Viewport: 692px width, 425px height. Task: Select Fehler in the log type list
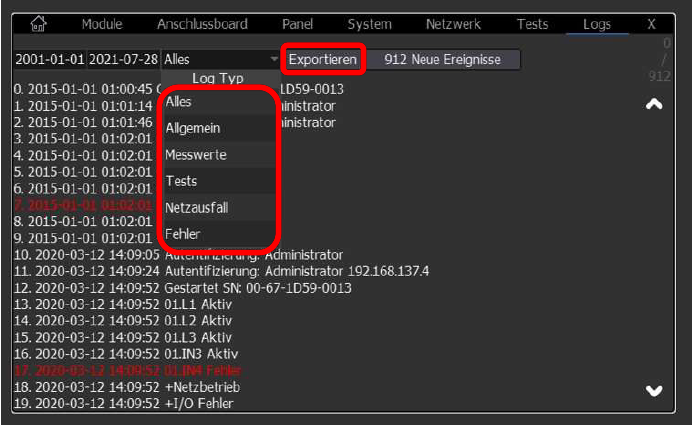click(x=183, y=233)
